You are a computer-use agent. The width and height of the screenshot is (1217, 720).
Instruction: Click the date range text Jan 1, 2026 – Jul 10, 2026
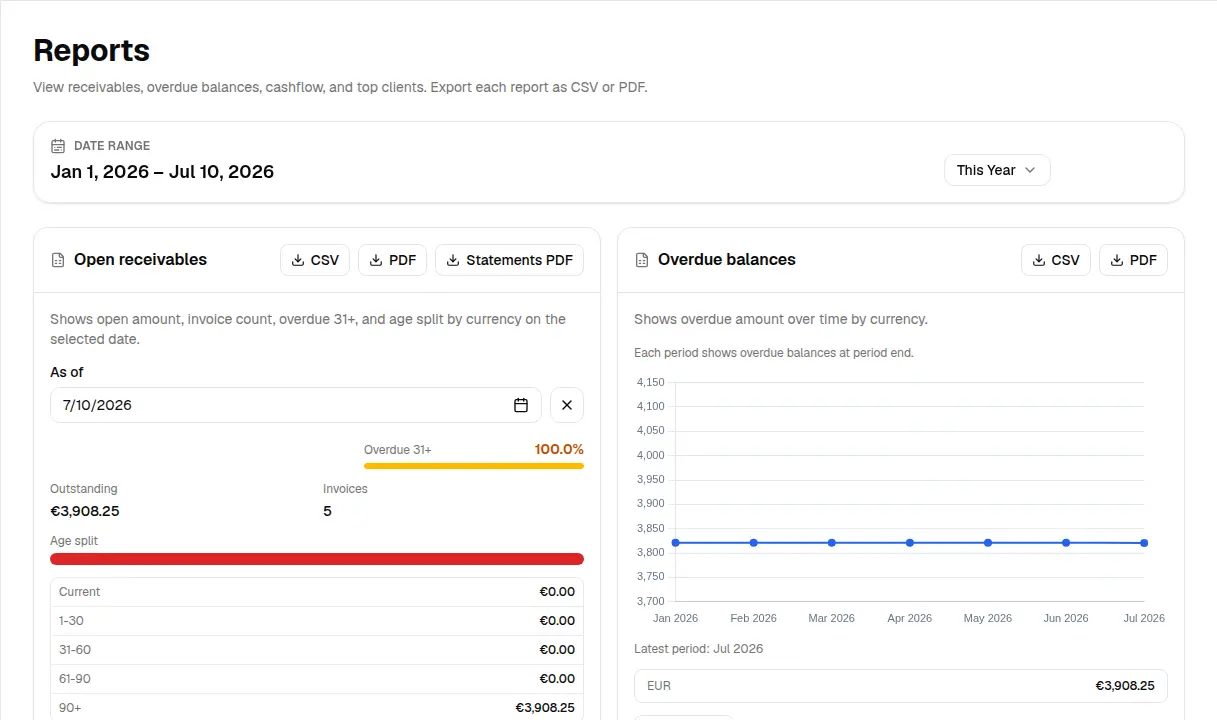(162, 171)
